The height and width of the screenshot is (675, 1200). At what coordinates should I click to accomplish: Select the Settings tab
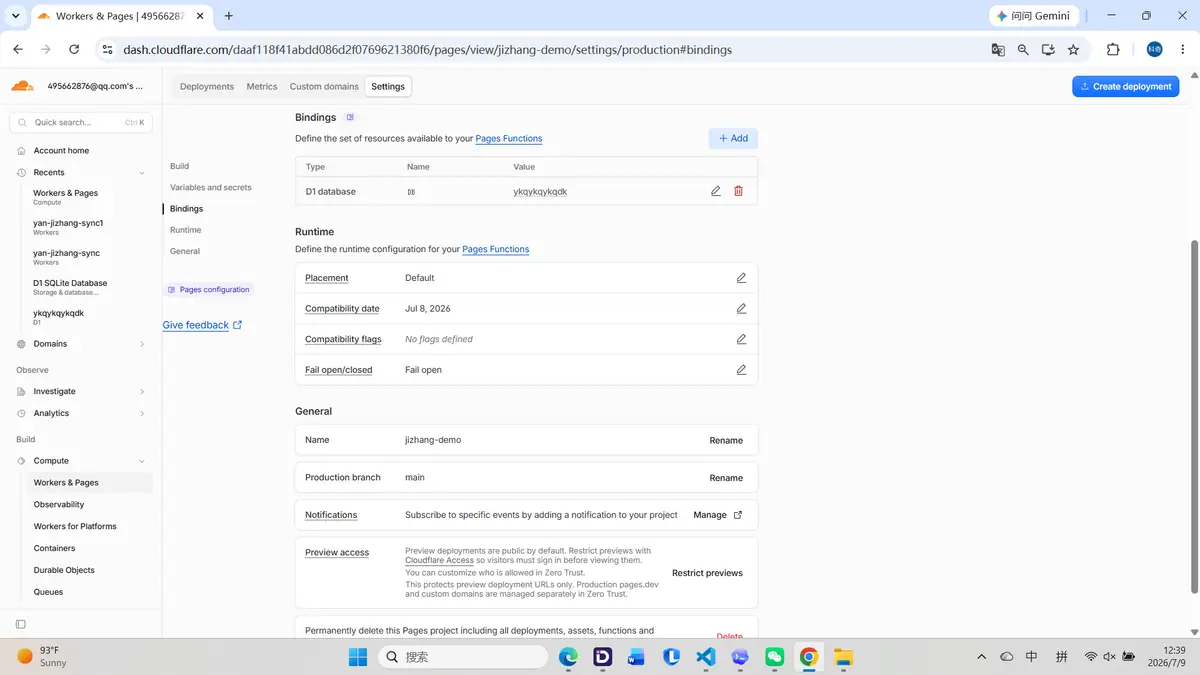388,87
